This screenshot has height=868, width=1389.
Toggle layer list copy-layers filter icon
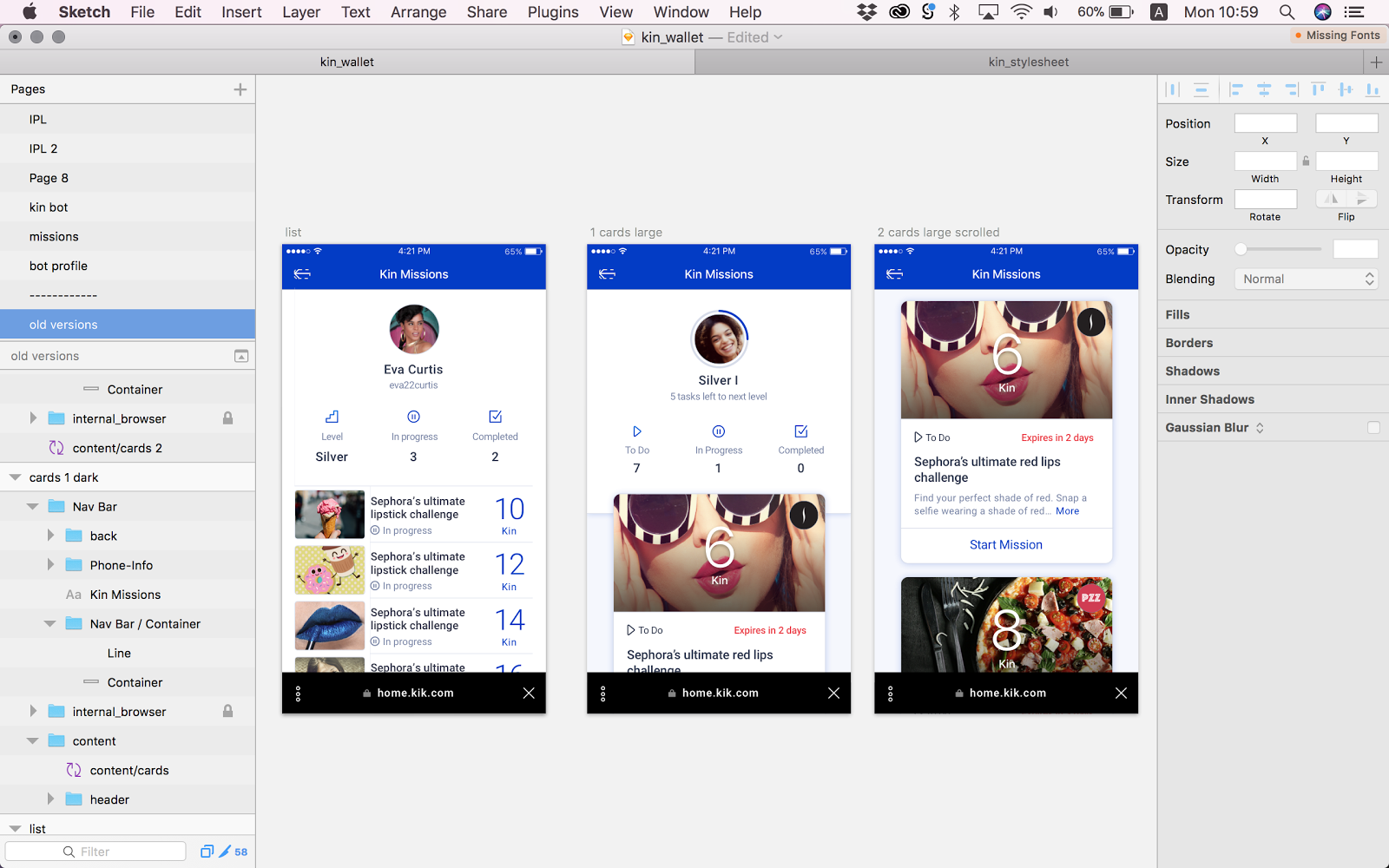point(207,852)
